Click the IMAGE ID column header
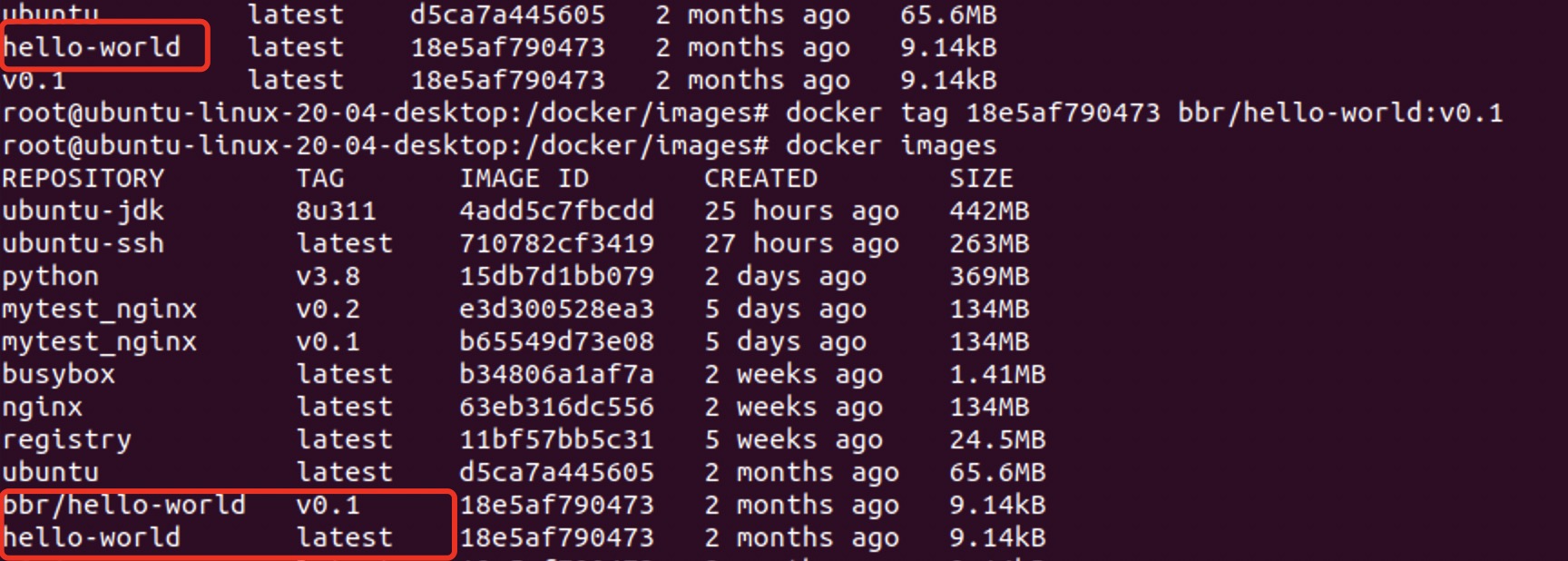Screen dimensions: 1568x561 click(x=524, y=179)
